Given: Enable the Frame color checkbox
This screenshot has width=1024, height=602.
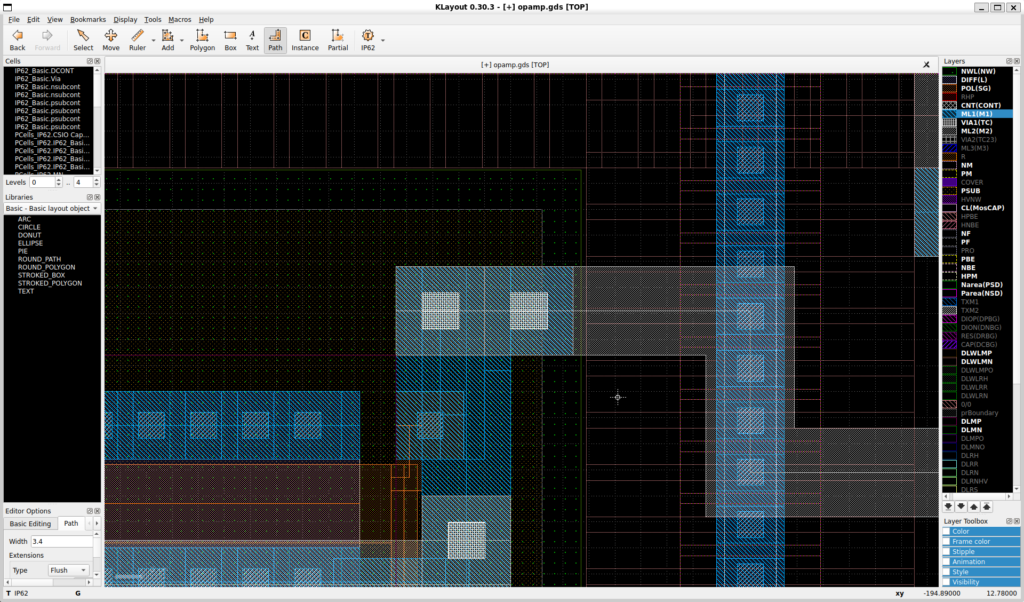Looking at the screenshot, I should [946, 541].
